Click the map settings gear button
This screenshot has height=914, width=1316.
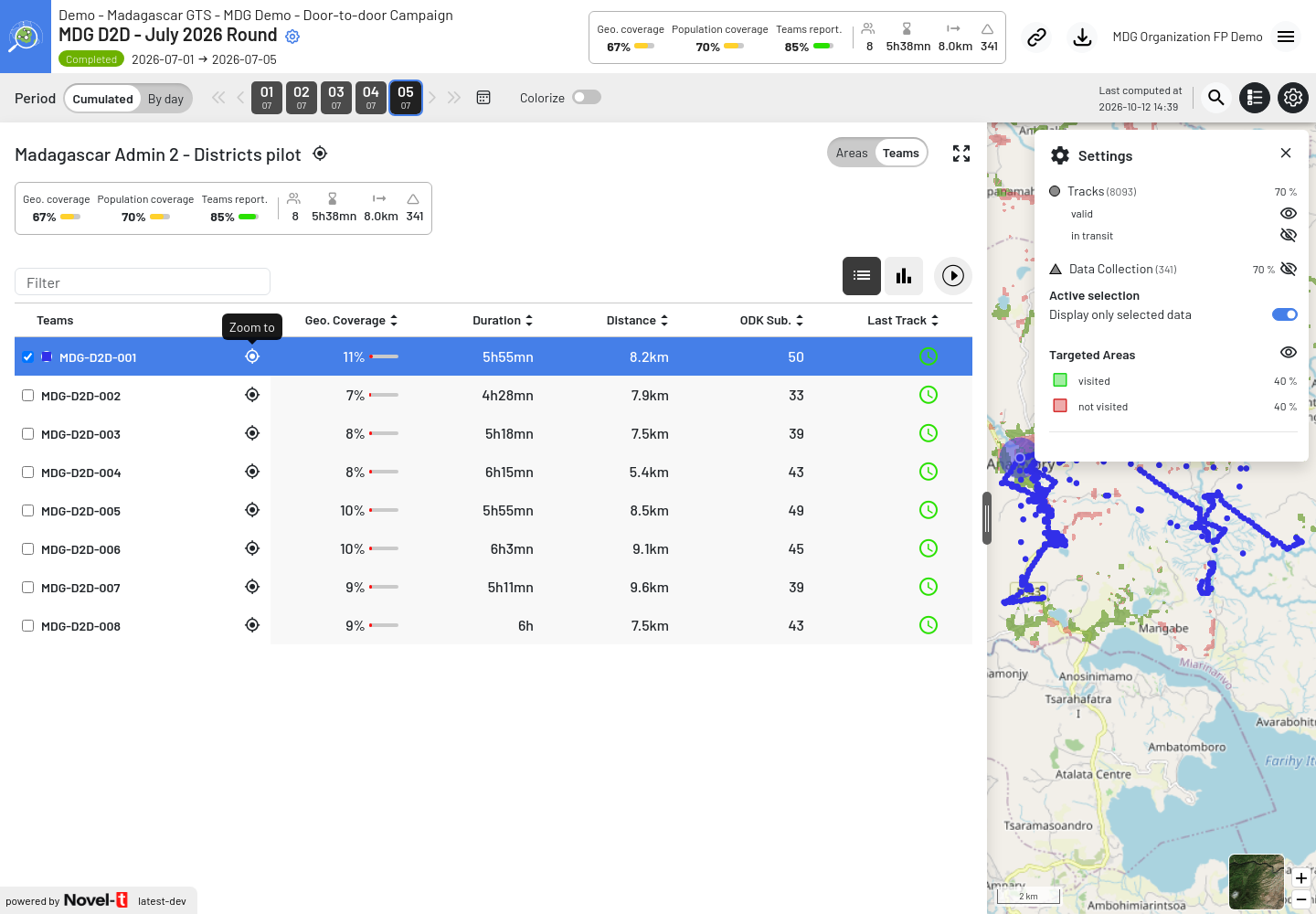click(1293, 98)
